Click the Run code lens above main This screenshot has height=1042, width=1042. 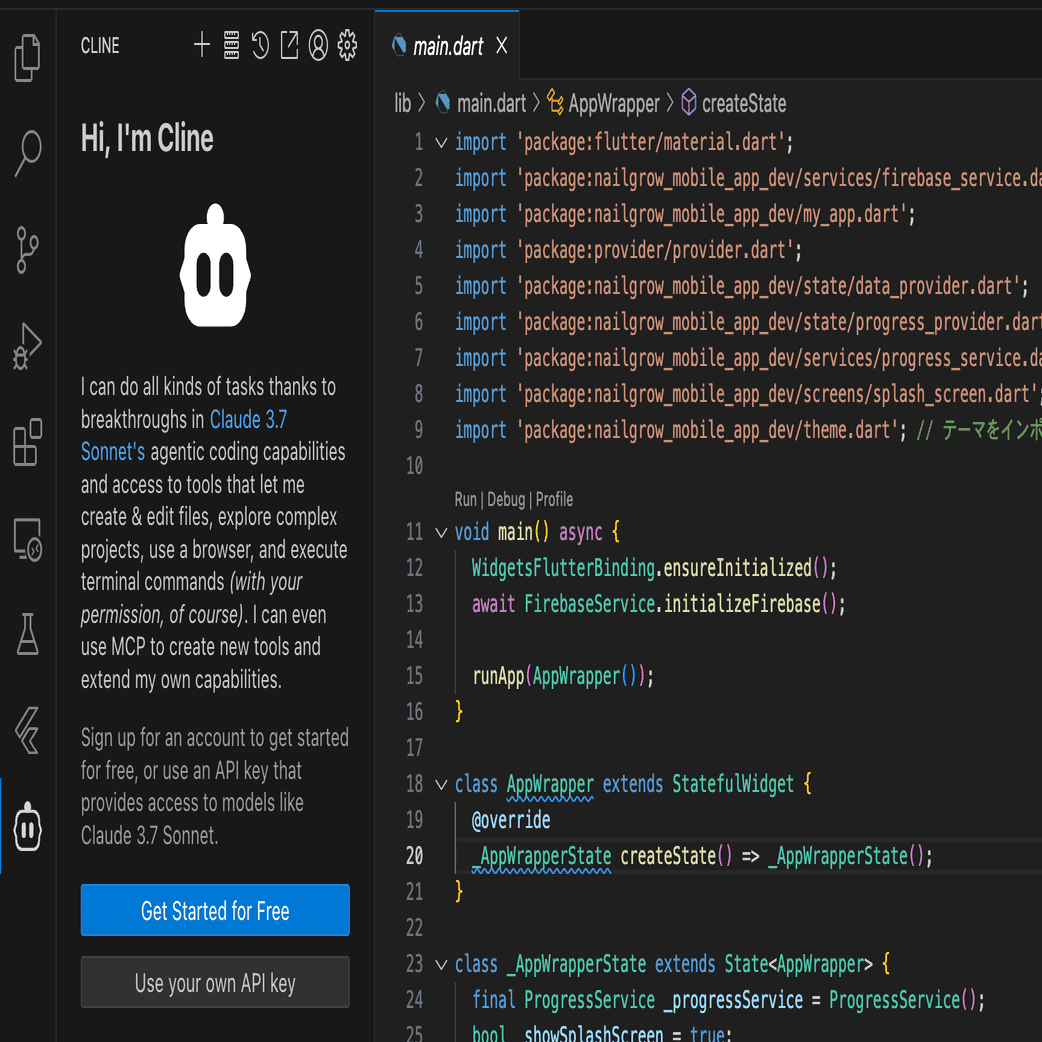click(465, 499)
